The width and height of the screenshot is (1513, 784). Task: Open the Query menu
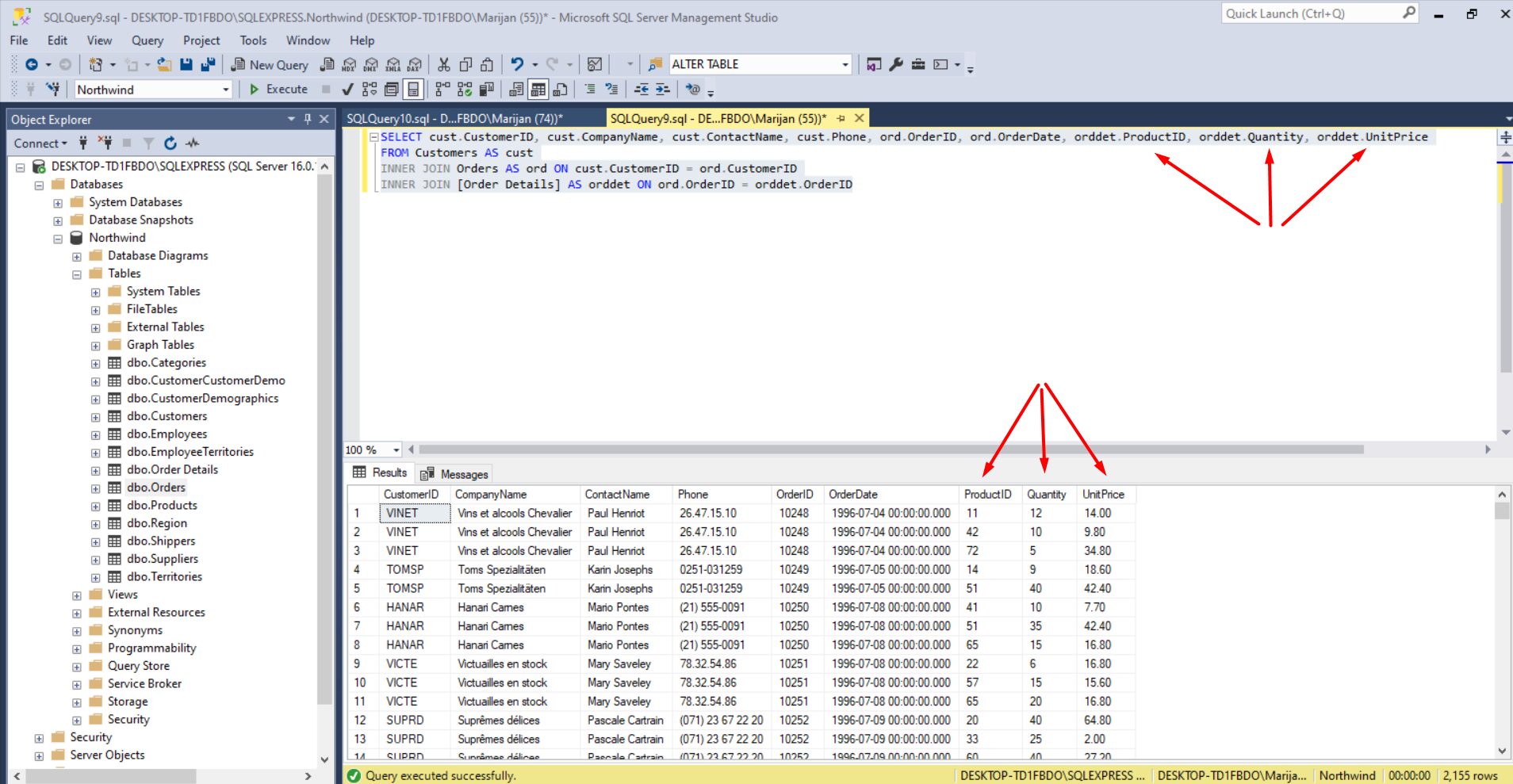(x=147, y=40)
